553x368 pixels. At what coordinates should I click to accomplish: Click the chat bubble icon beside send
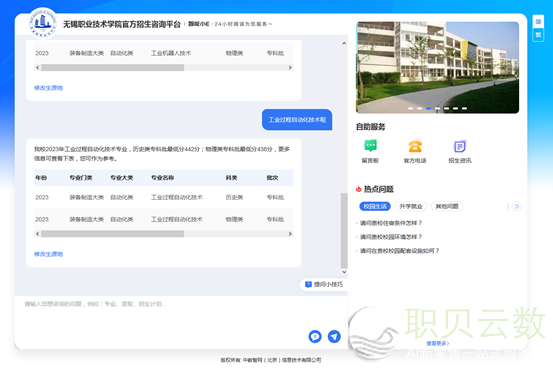pyautogui.click(x=315, y=336)
